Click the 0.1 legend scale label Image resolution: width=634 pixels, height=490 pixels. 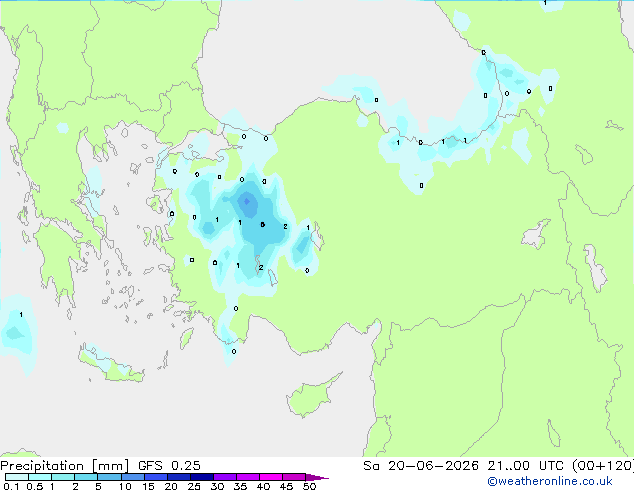click(11, 486)
